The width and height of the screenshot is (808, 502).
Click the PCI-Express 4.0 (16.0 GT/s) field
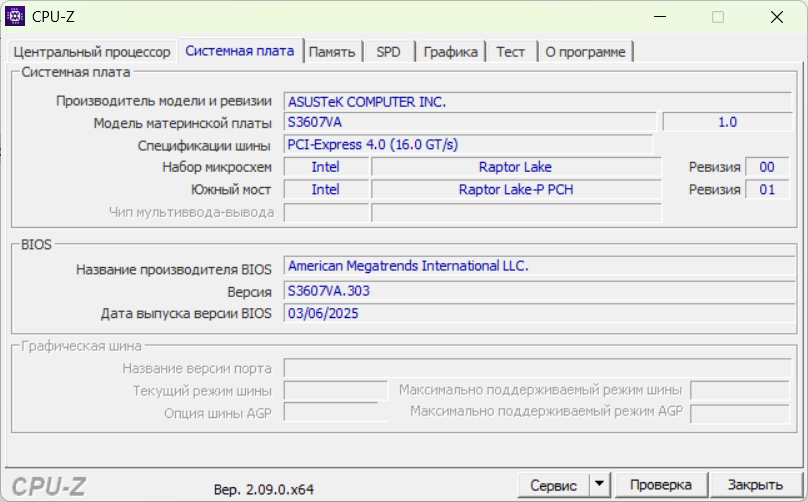point(468,145)
